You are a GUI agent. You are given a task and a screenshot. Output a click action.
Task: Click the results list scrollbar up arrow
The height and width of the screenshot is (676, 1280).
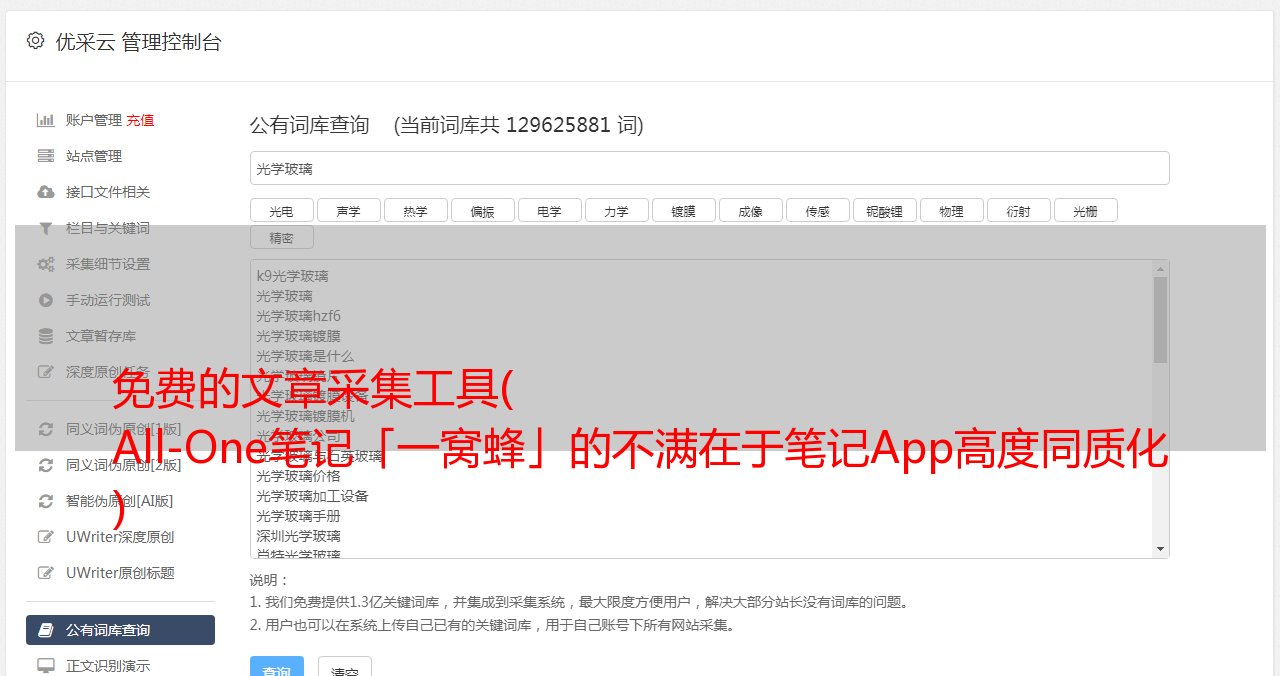coord(1160,269)
